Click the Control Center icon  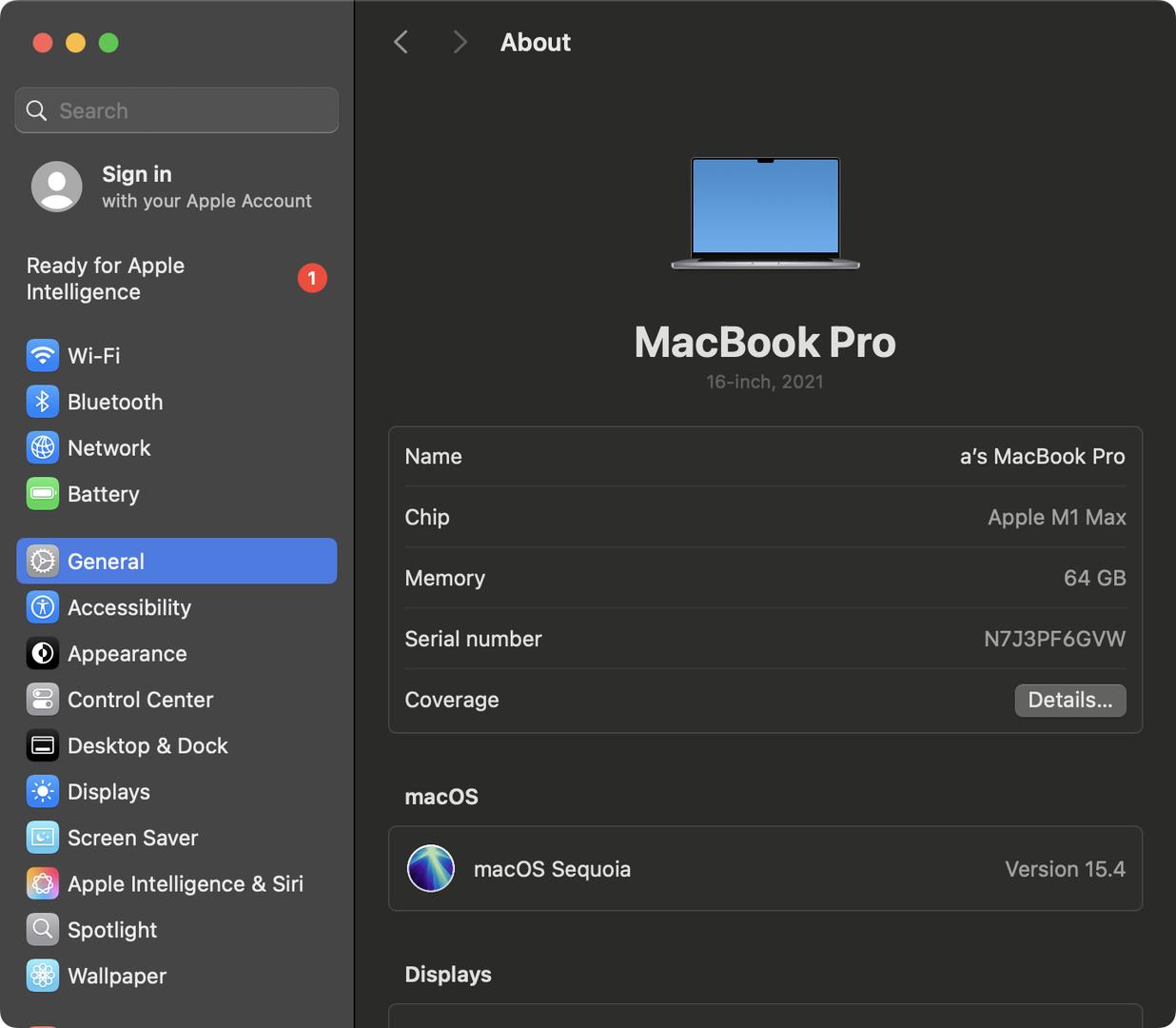(42, 700)
